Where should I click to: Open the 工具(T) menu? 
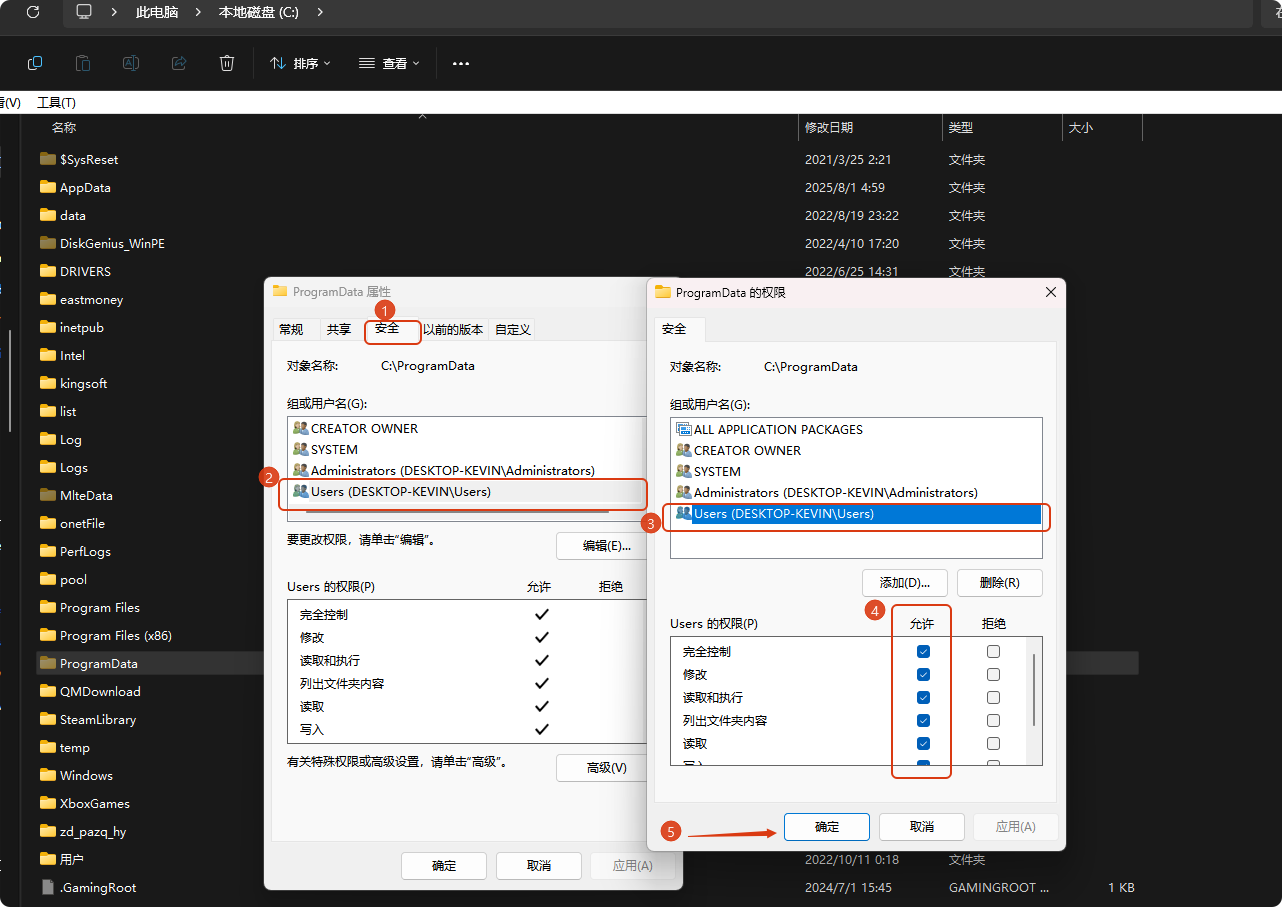(x=56, y=103)
